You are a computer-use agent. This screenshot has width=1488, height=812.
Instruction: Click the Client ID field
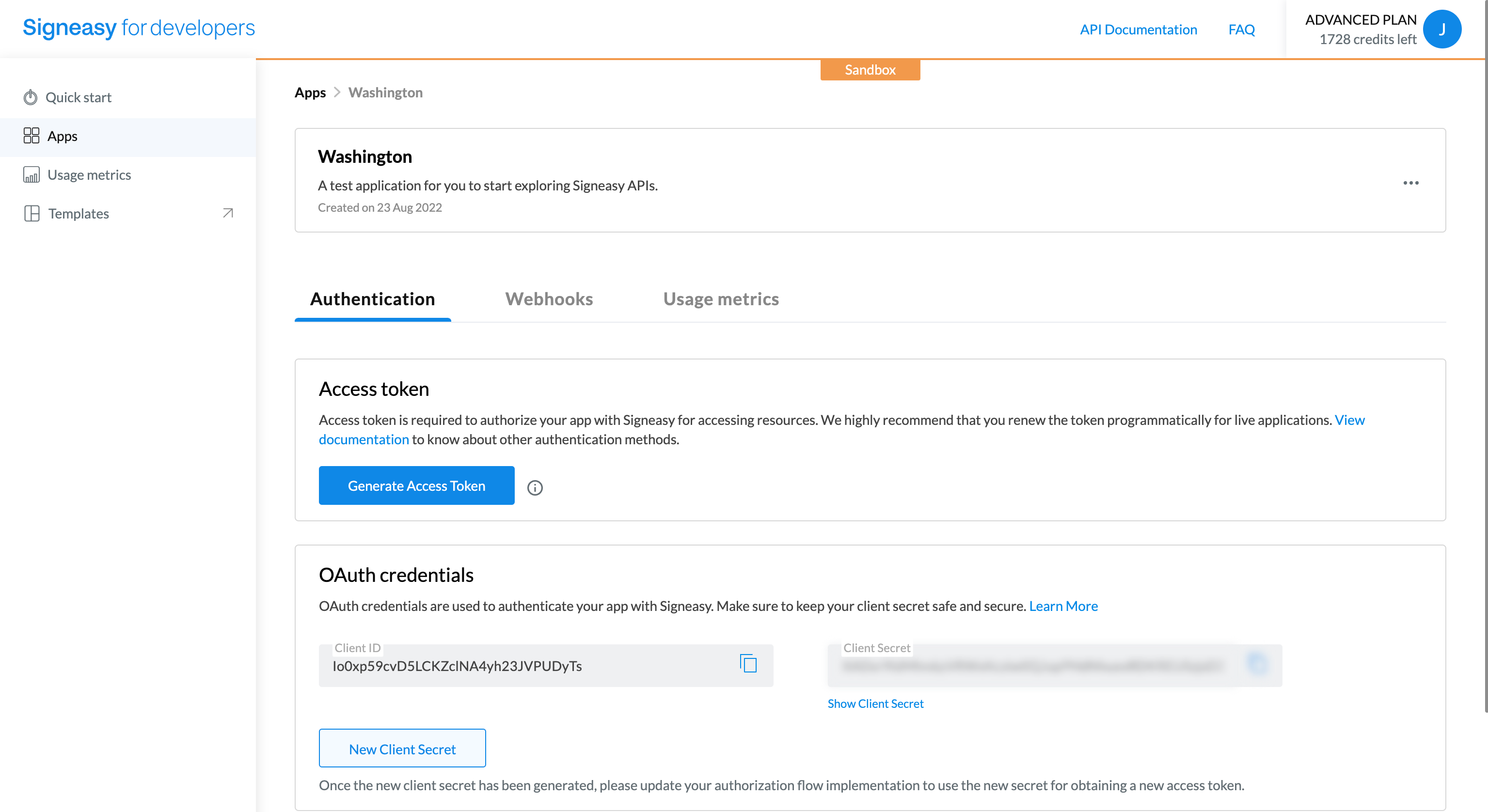click(546, 665)
